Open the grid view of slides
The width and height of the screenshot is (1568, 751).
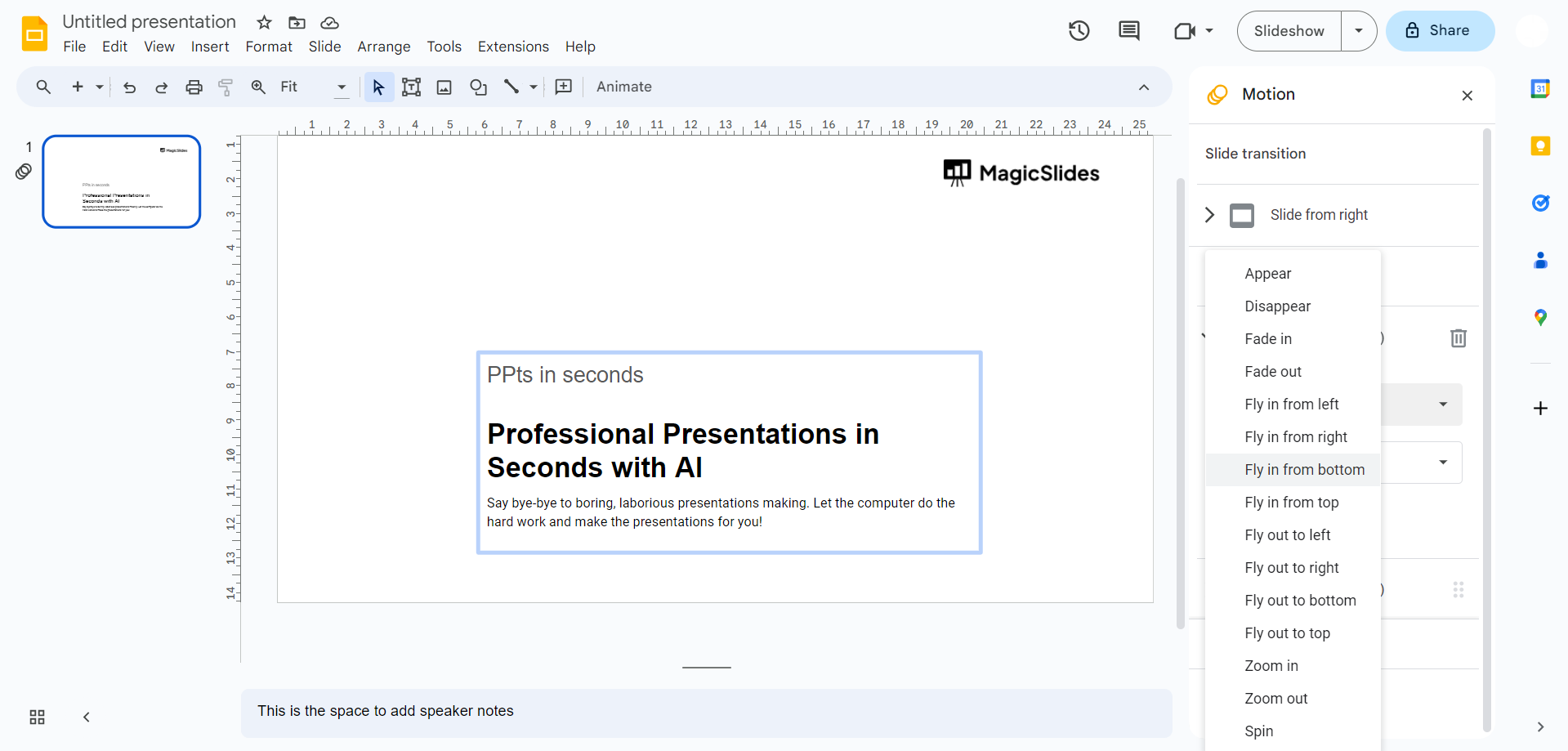(37, 717)
